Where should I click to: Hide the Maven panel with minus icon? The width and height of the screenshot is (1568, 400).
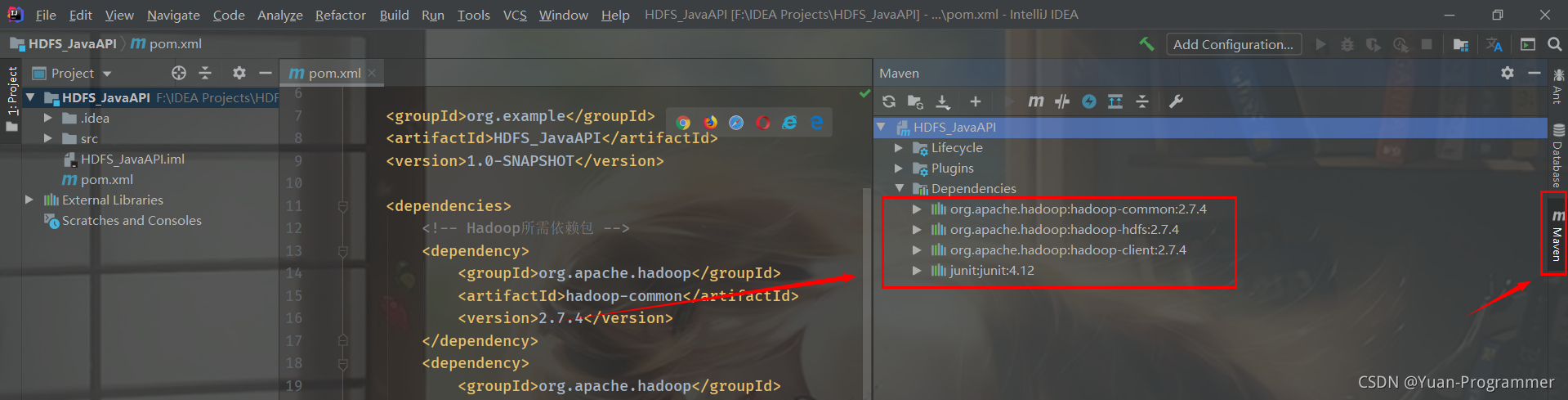(1534, 73)
